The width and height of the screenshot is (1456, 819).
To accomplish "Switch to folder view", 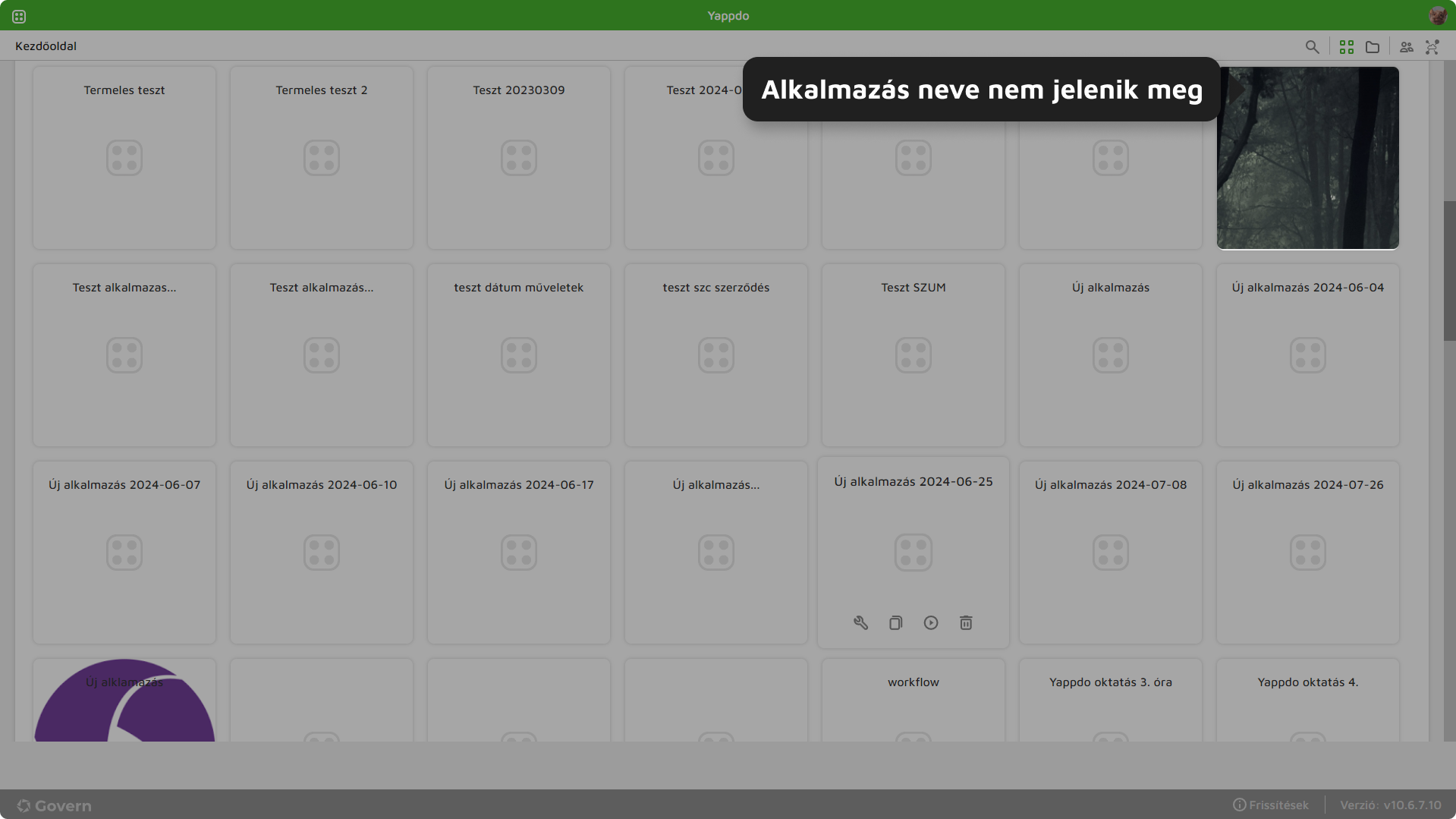I will click(x=1372, y=46).
